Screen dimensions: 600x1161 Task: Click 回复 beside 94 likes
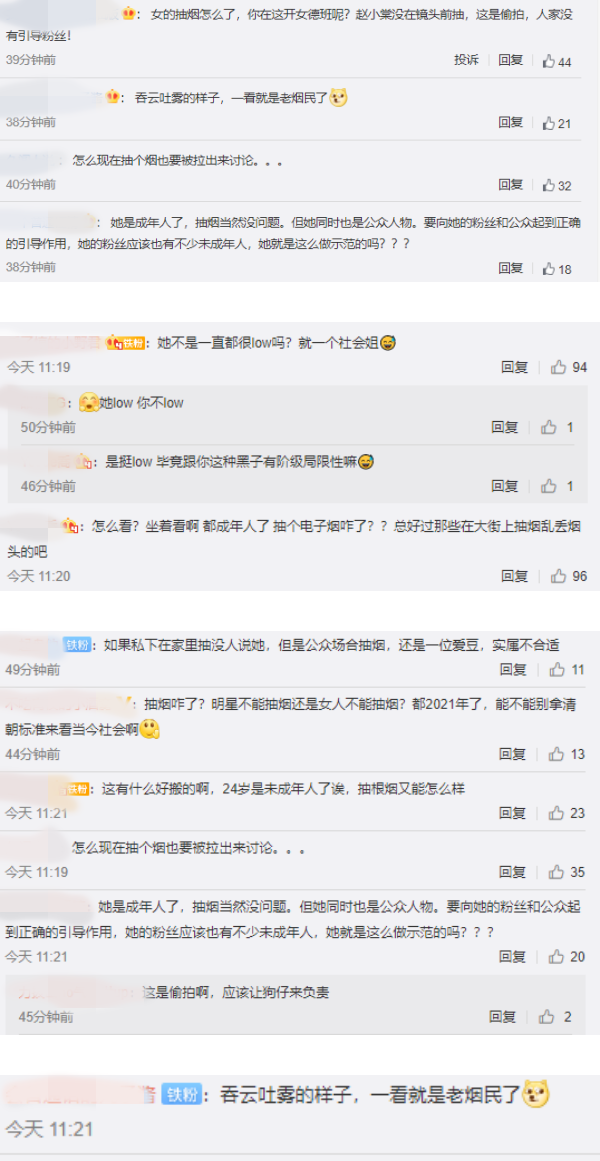tap(514, 367)
